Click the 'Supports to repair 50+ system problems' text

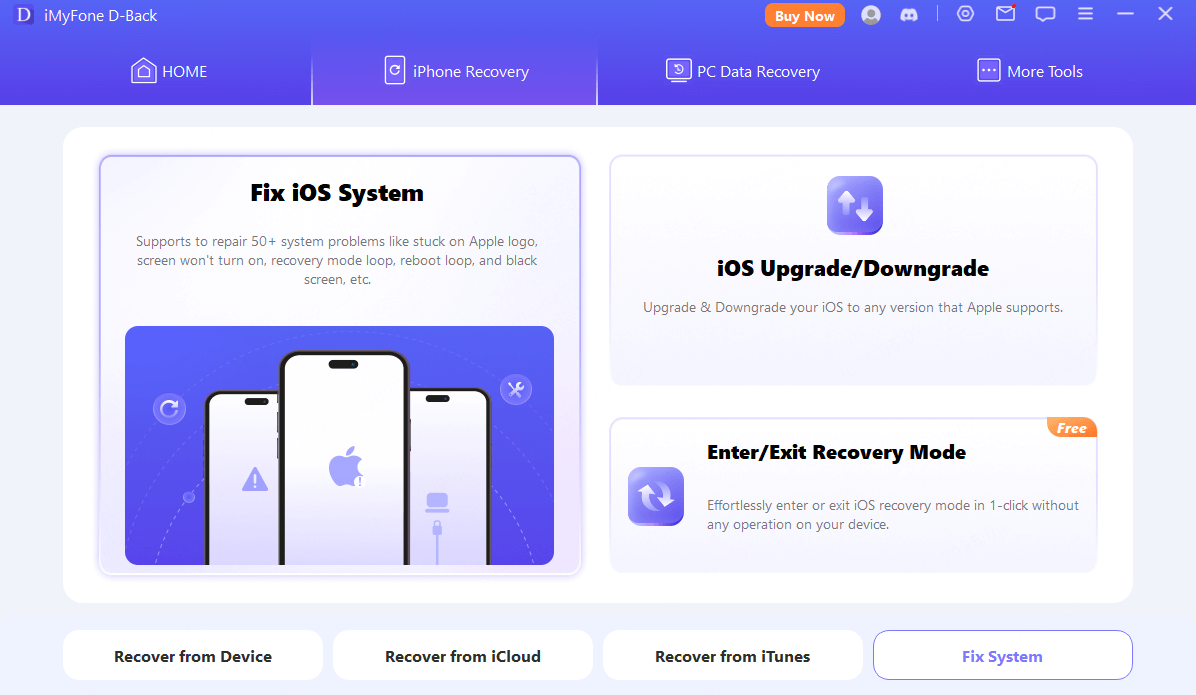[x=337, y=260]
